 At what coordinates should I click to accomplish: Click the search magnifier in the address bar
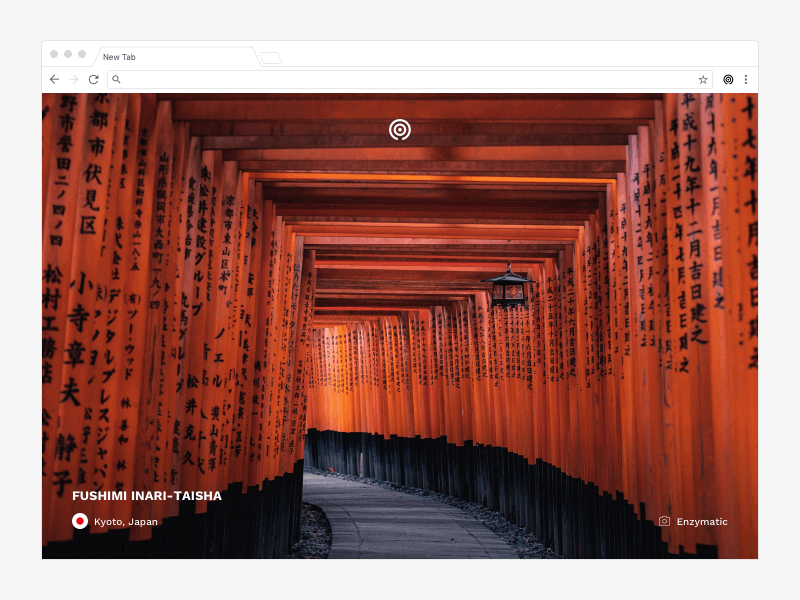(117, 79)
